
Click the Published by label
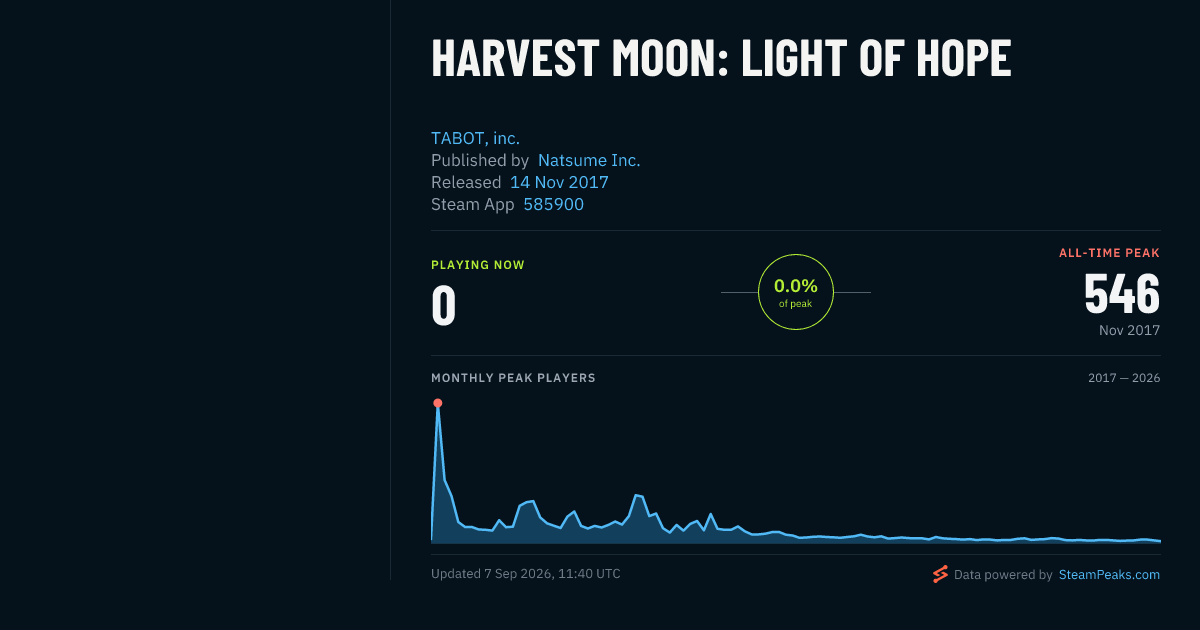(480, 160)
